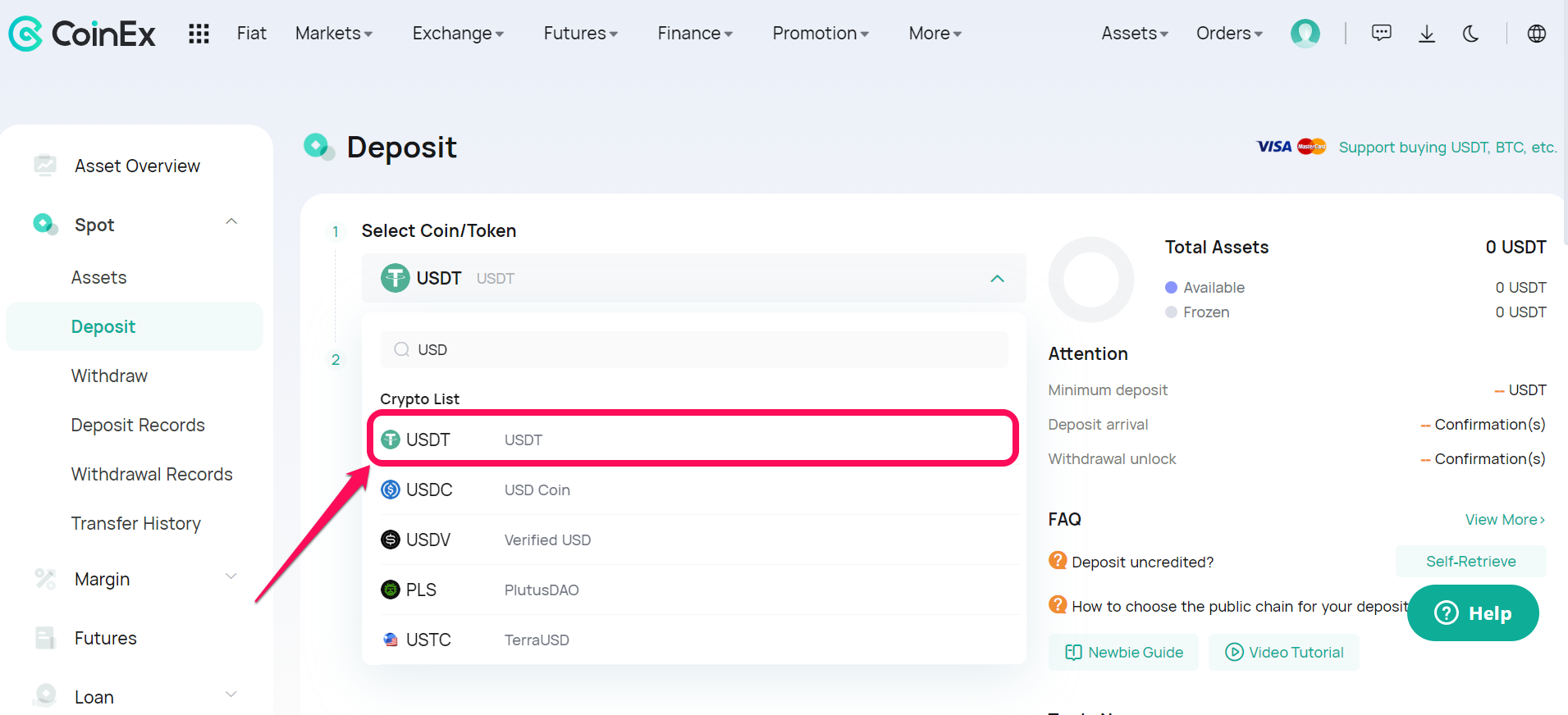Open How to choose public chain FAQ
The image size is (1568, 715).
coord(1239,606)
